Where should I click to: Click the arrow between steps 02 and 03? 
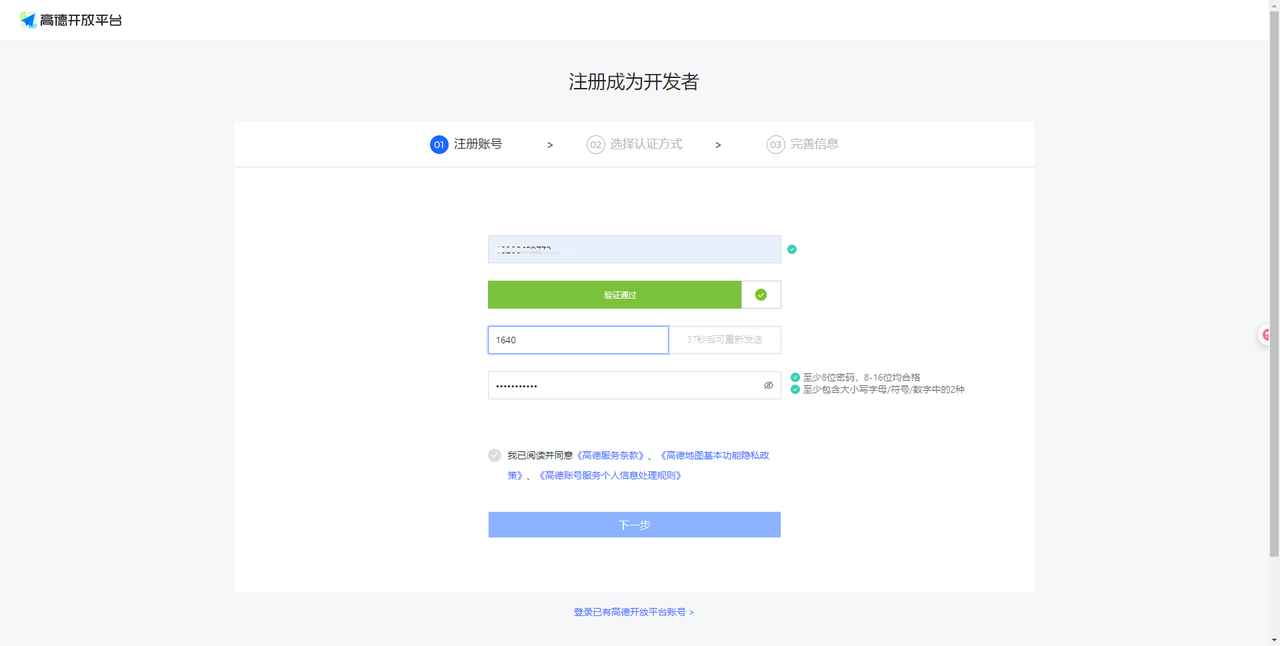[x=718, y=145]
